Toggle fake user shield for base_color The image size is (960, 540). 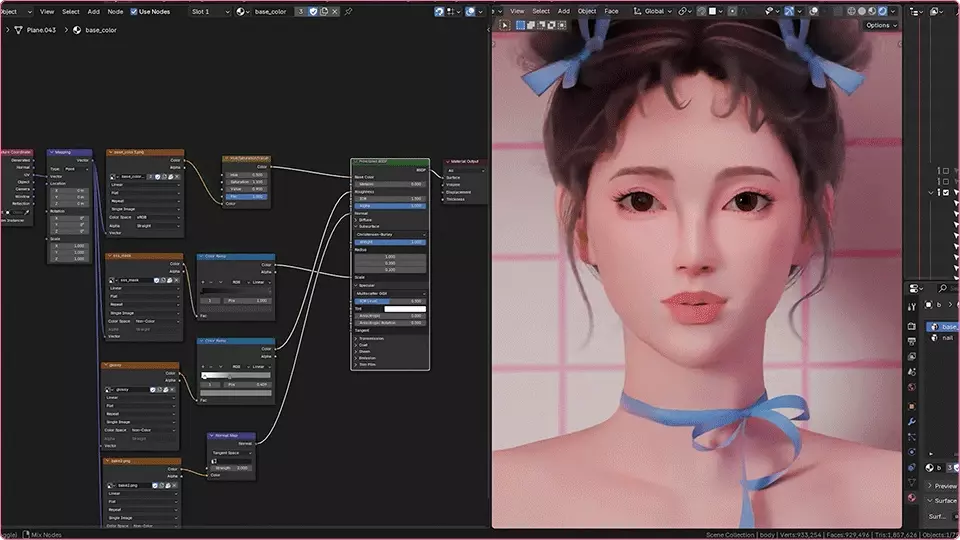point(313,12)
